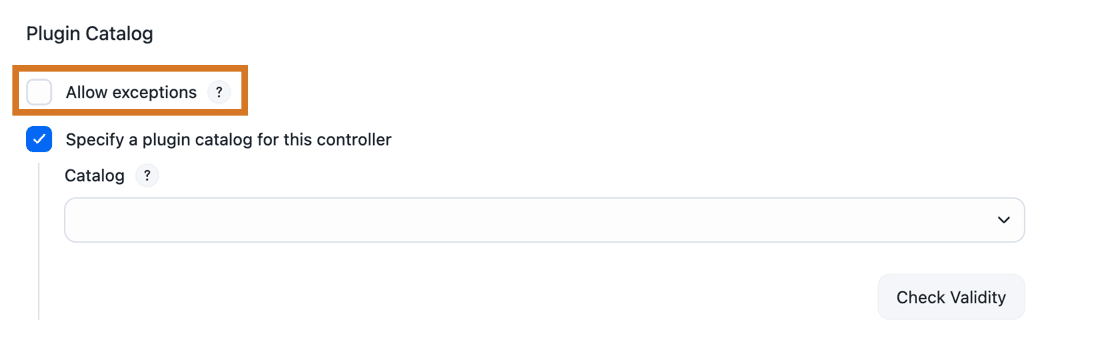Click 'Specify a plugin catalog for this controller' label

[228, 139]
